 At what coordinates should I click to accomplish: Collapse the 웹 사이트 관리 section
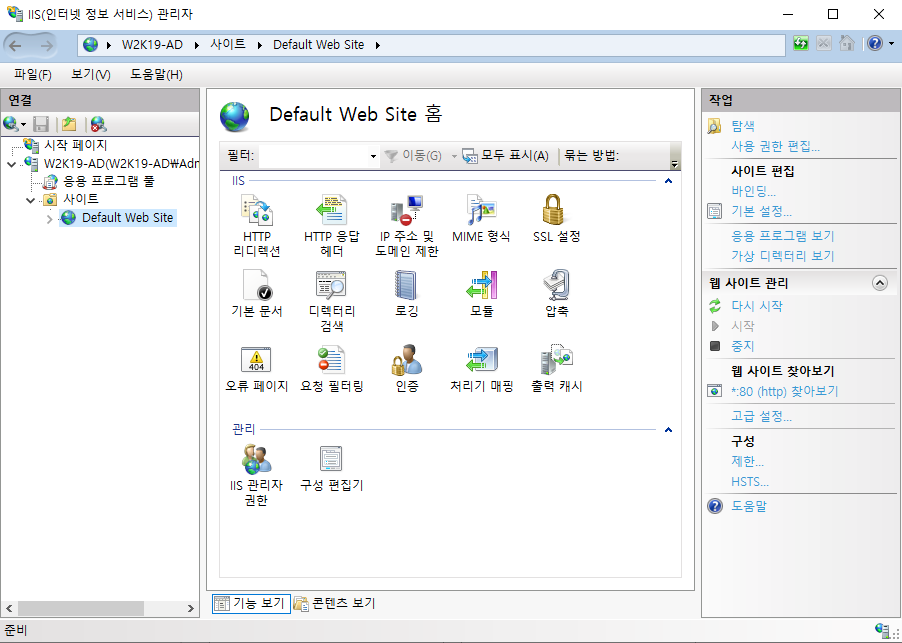pos(880,283)
